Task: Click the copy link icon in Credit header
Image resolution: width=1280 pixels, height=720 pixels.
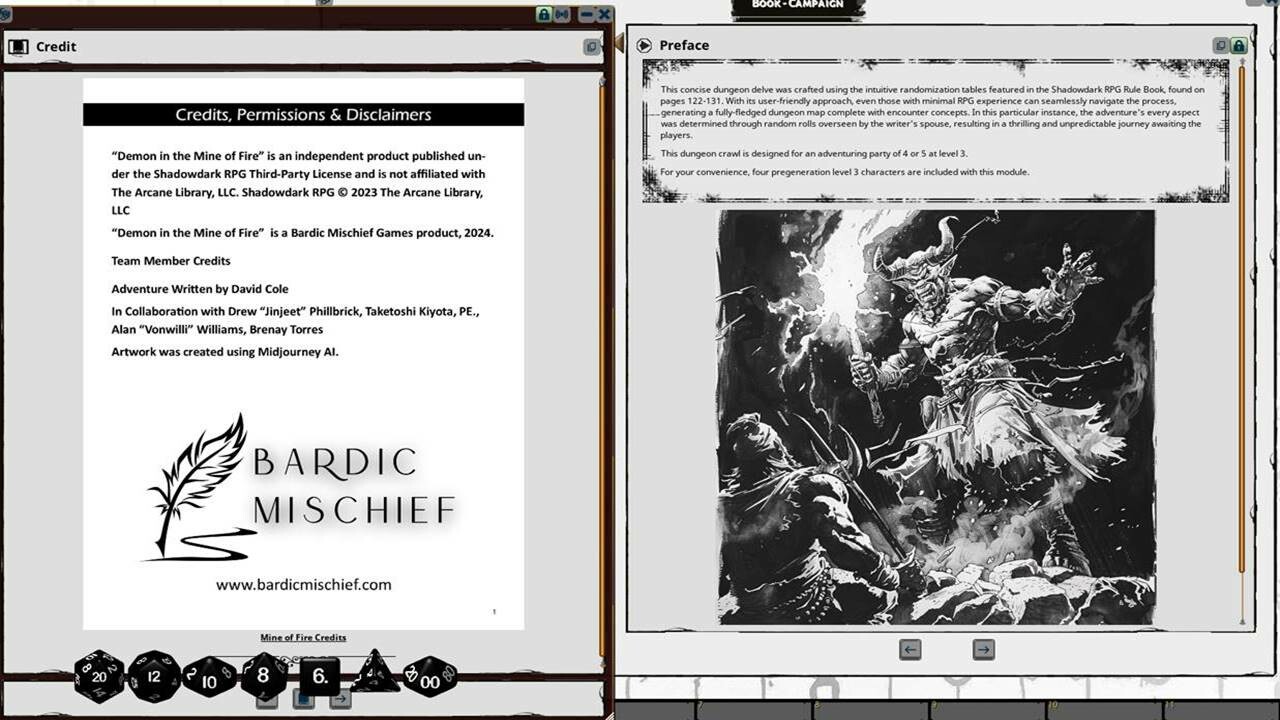Action: tap(591, 46)
